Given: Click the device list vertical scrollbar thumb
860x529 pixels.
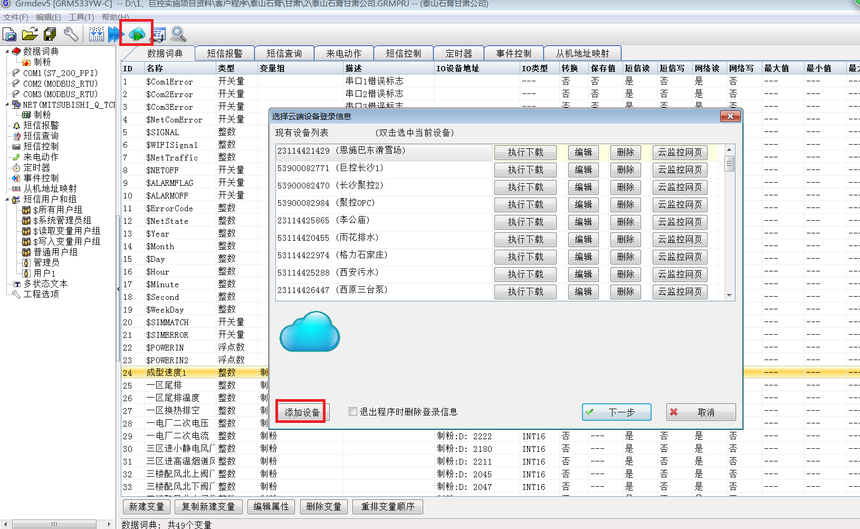Looking at the screenshot, I should point(729,163).
